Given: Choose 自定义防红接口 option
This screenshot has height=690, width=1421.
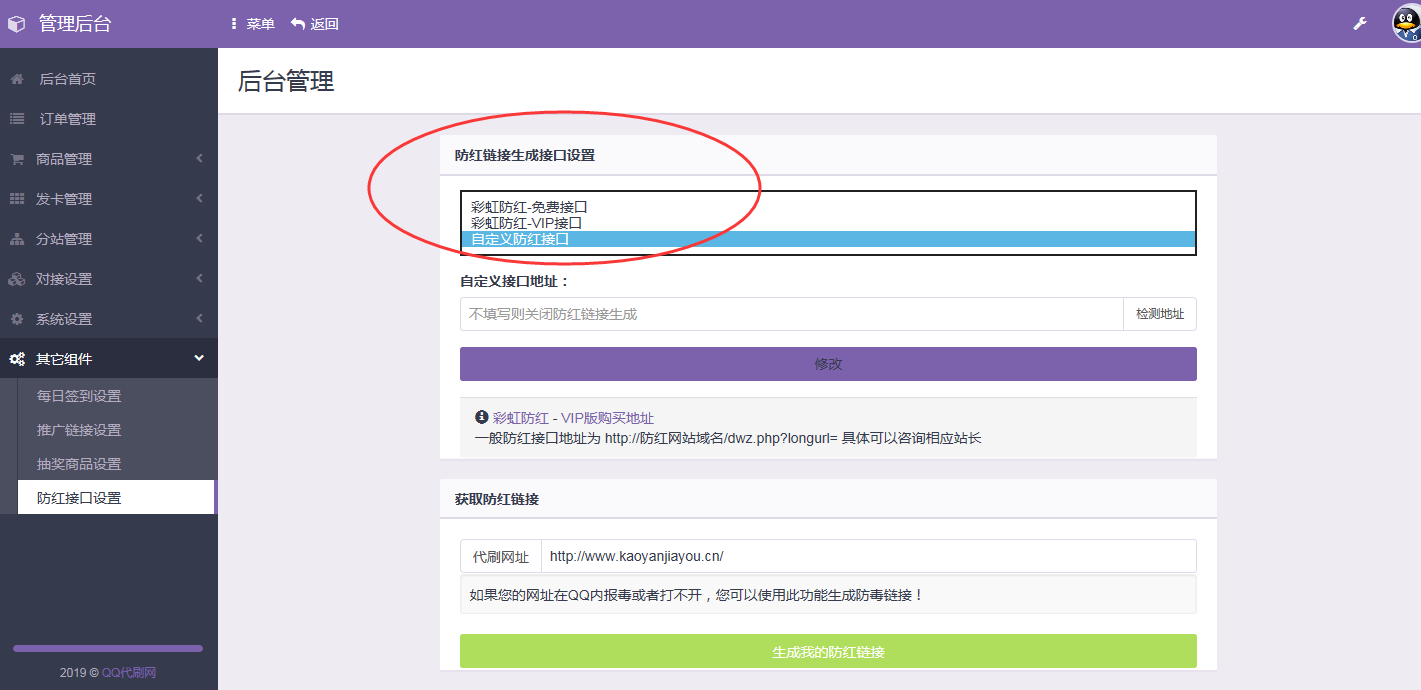Looking at the screenshot, I should (520, 239).
